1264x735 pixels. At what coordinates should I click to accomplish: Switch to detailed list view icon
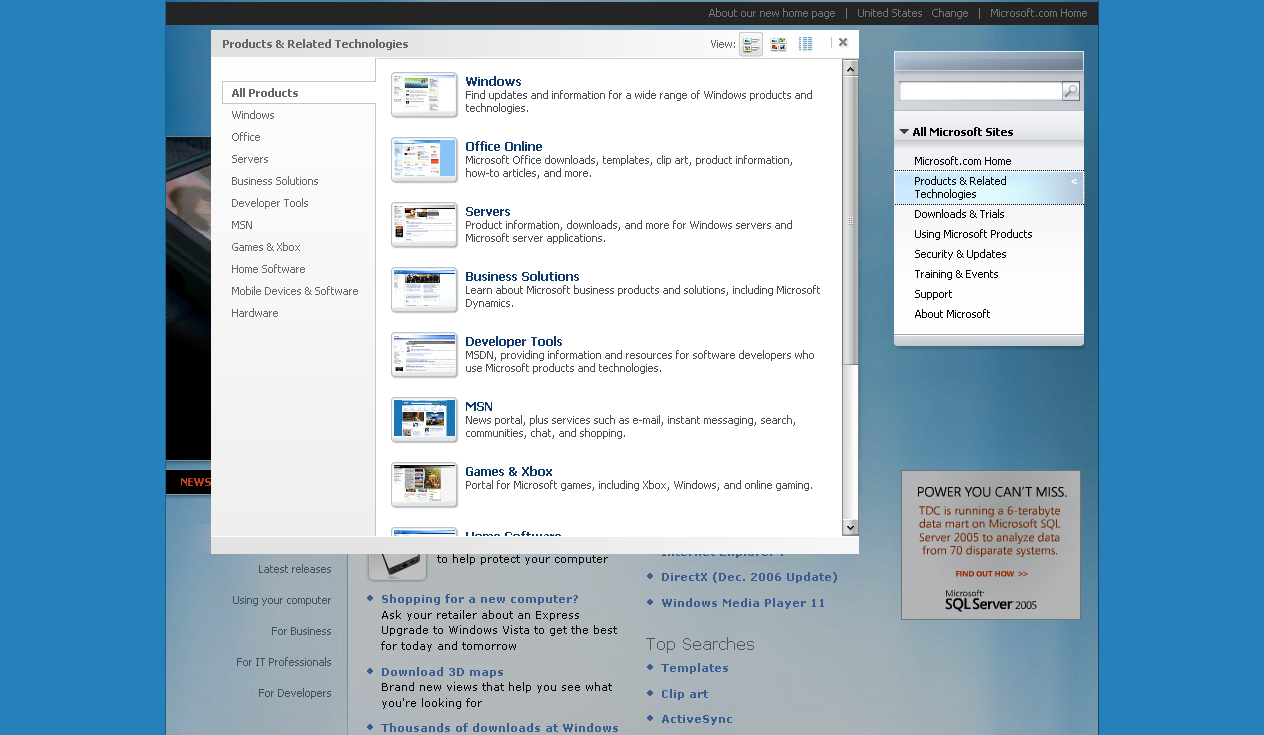click(750, 44)
